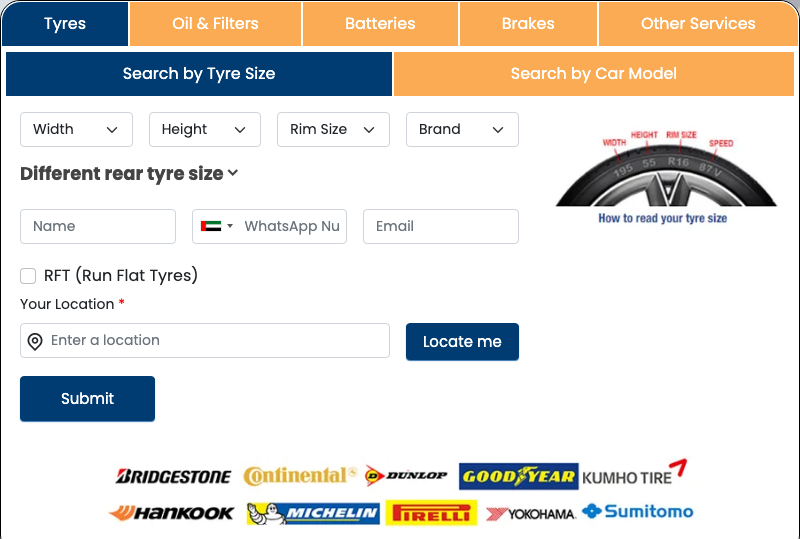The image size is (800, 539).
Task: Select Search by Tyre Size tab
Action: [x=199, y=74]
